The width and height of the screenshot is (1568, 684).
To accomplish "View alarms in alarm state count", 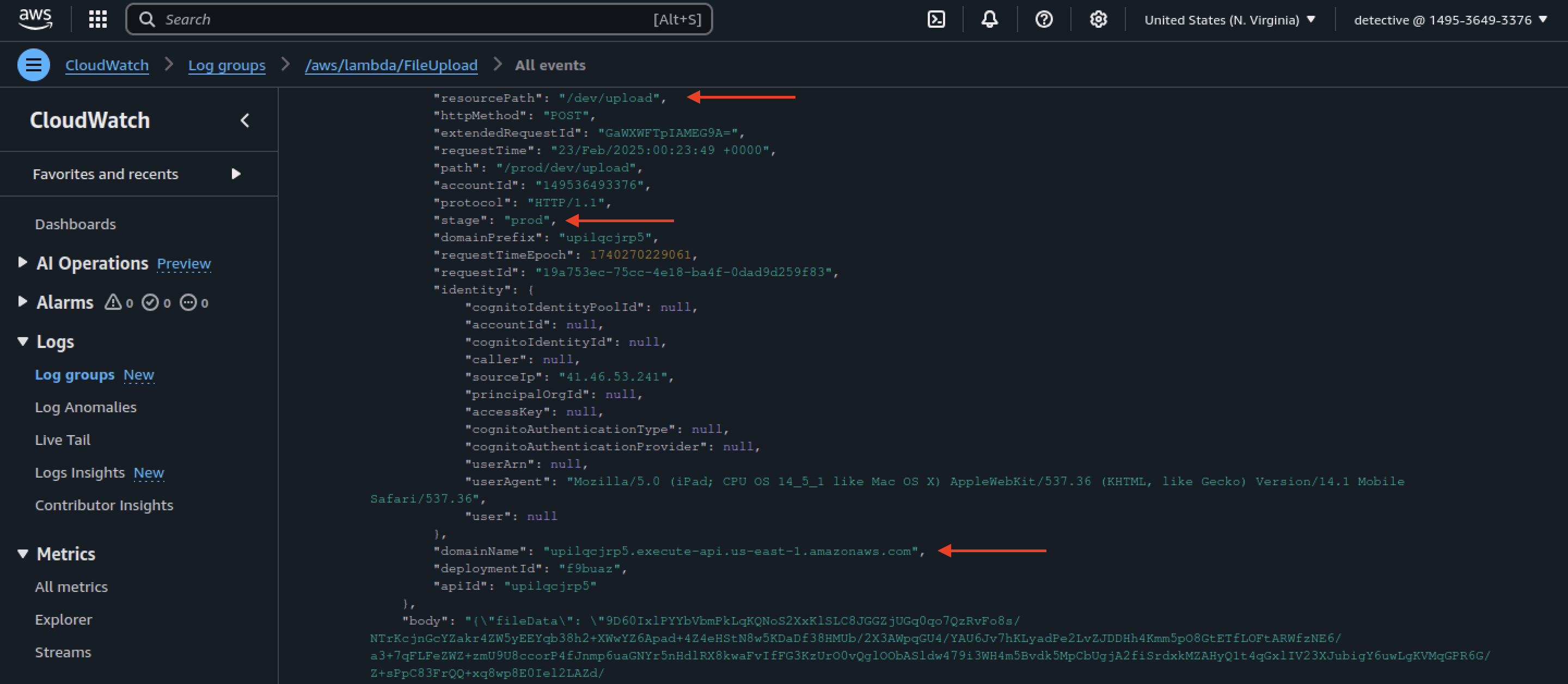I will pyautogui.click(x=119, y=302).
